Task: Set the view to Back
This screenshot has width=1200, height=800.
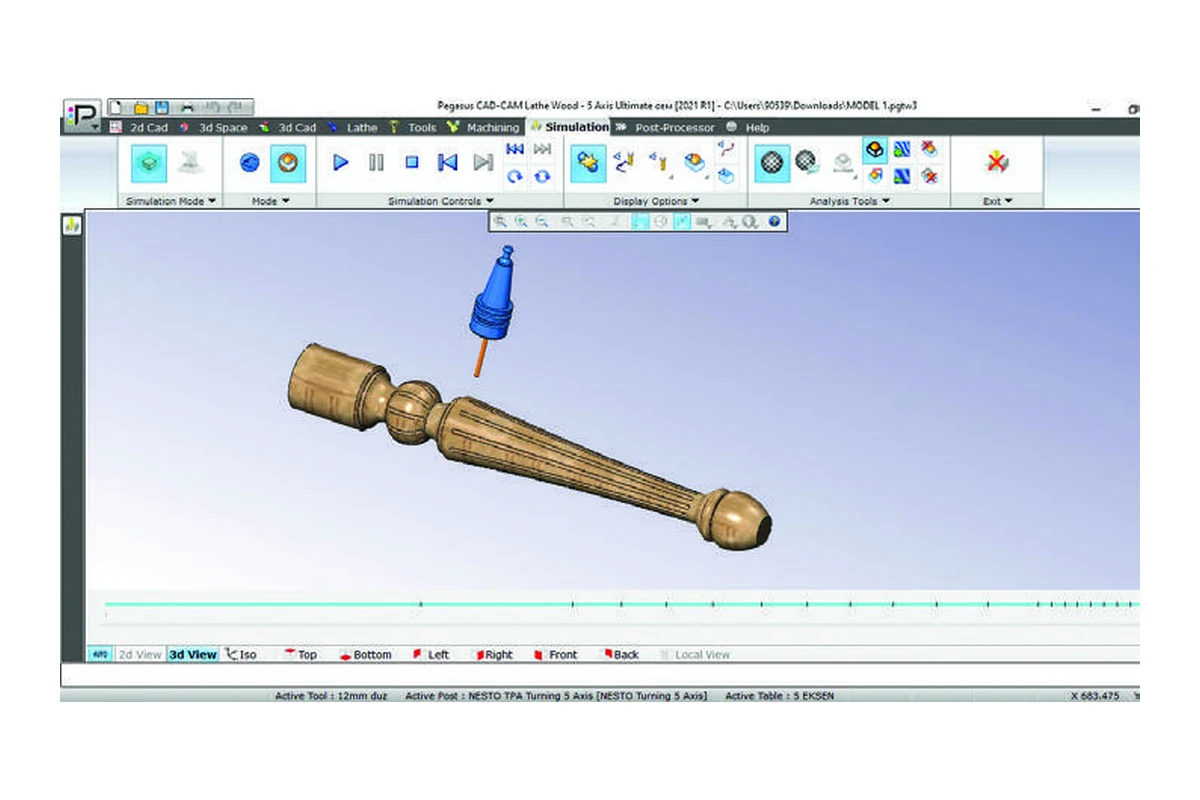Action: (x=620, y=654)
